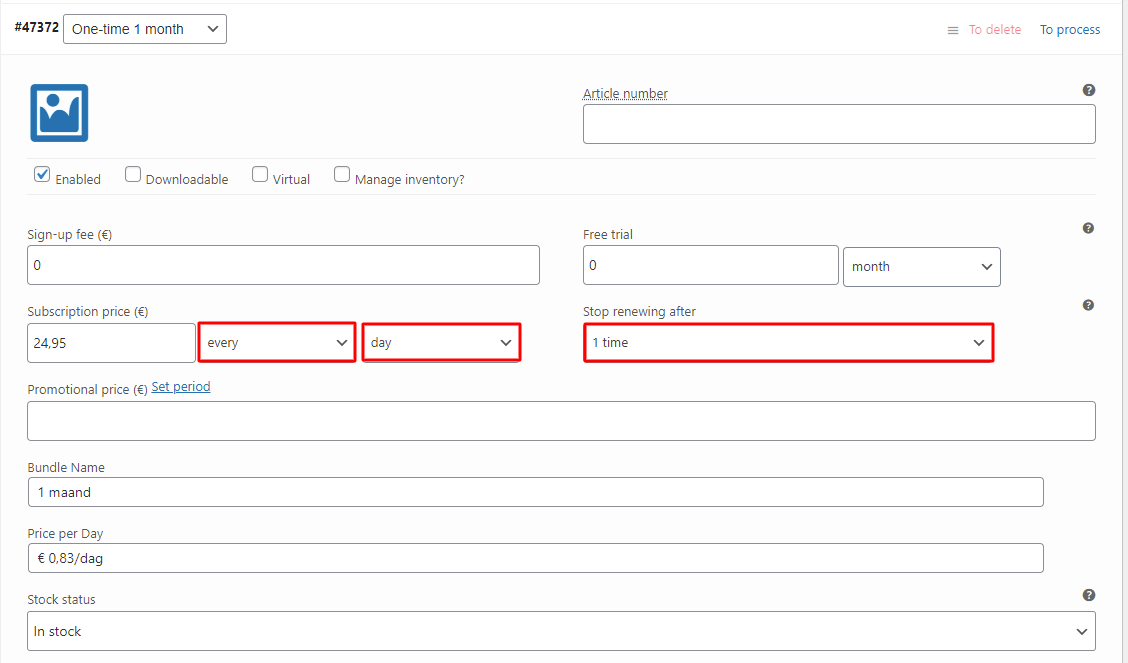The image size is (1128, 663).
Task: Click help icon beside Free trial field
Action: [x=1089, y=228]
